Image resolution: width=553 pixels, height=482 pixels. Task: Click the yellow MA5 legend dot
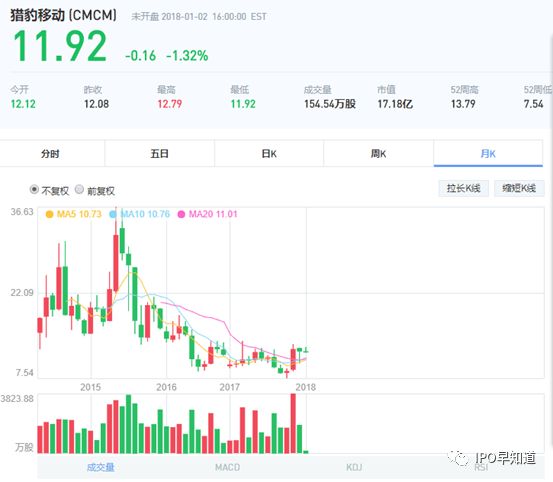tap(49, 214)
